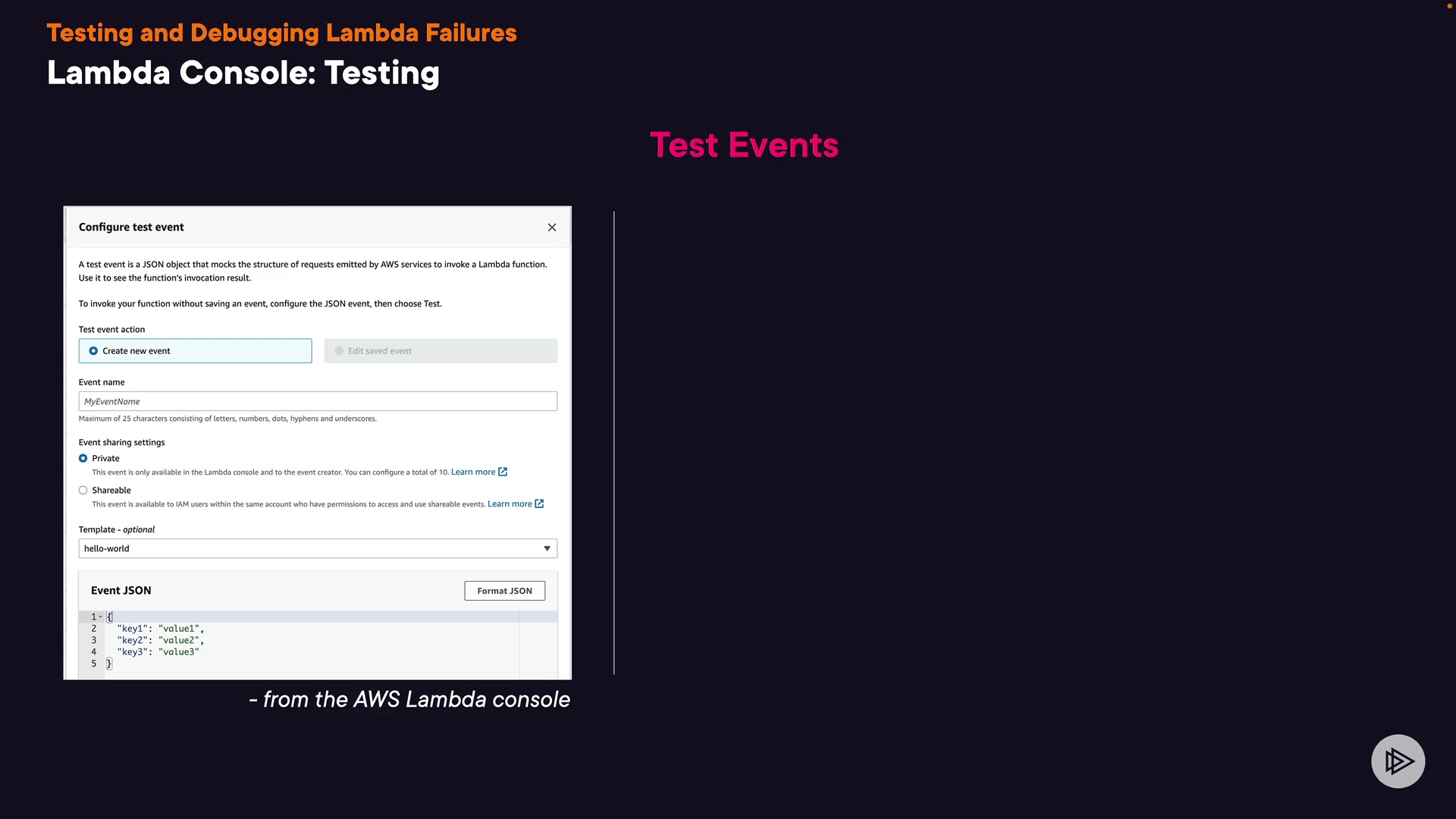
Task: Click line number 3 in JSON editor gutter
Action: (x=94, y=640)
